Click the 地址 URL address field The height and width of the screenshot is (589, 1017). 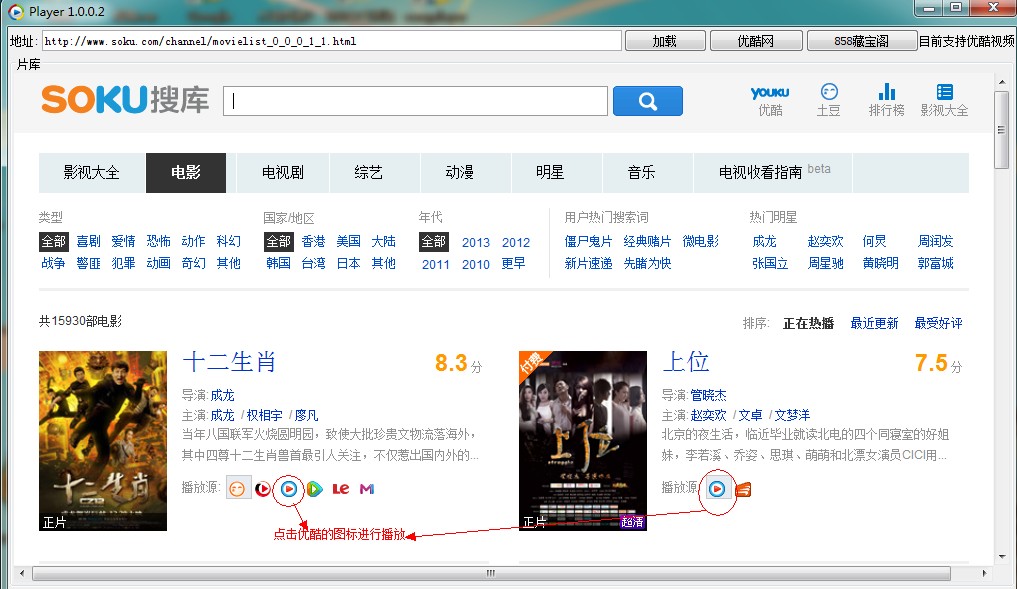[331, 41]
